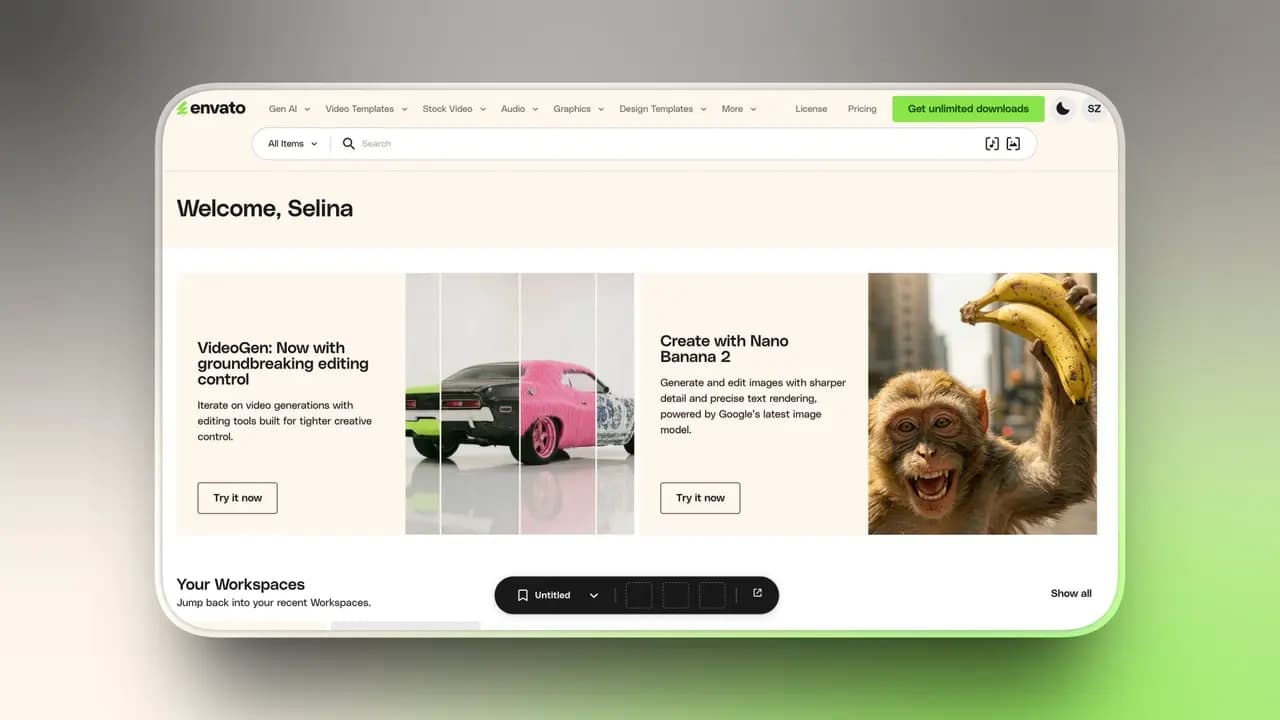
Task: Click Try it now under VideoGen
Action: point(237,498)
